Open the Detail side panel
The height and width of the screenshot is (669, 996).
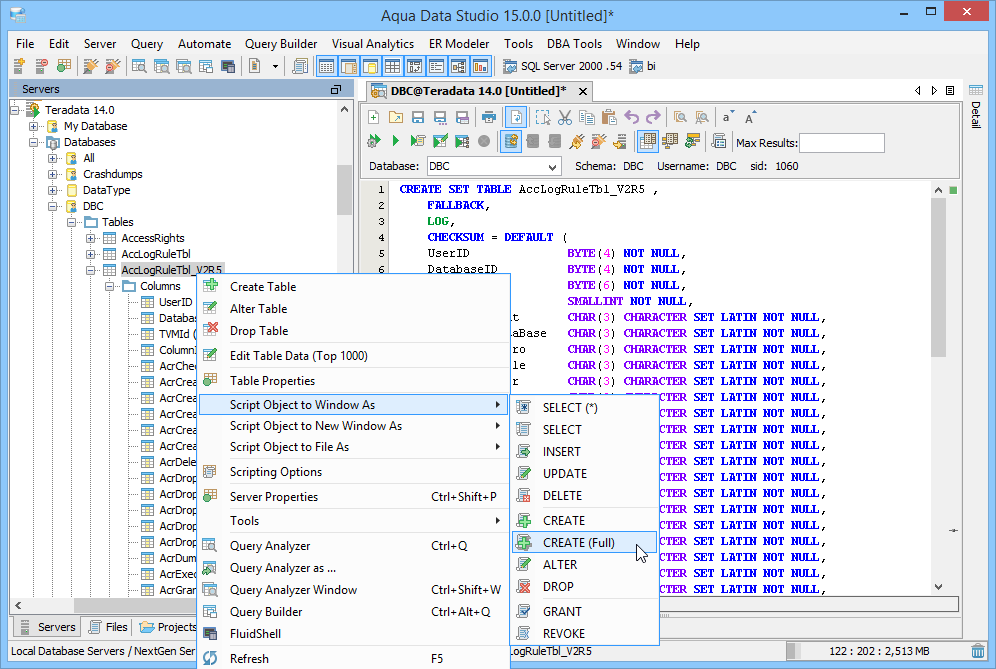[x=976, y=107]
